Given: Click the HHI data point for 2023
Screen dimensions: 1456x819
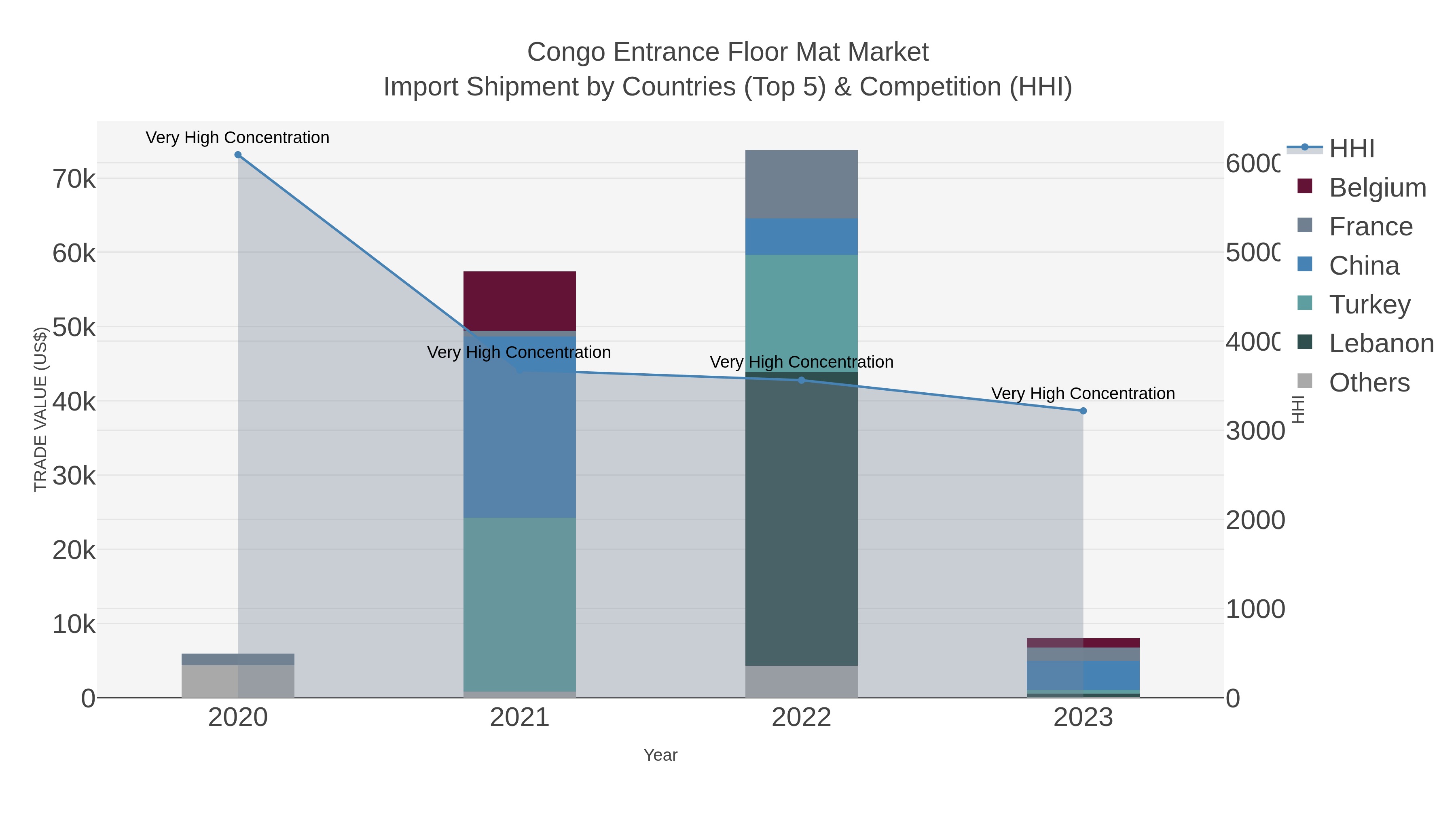Looking at the screenshot, I should coord(1083,411).
